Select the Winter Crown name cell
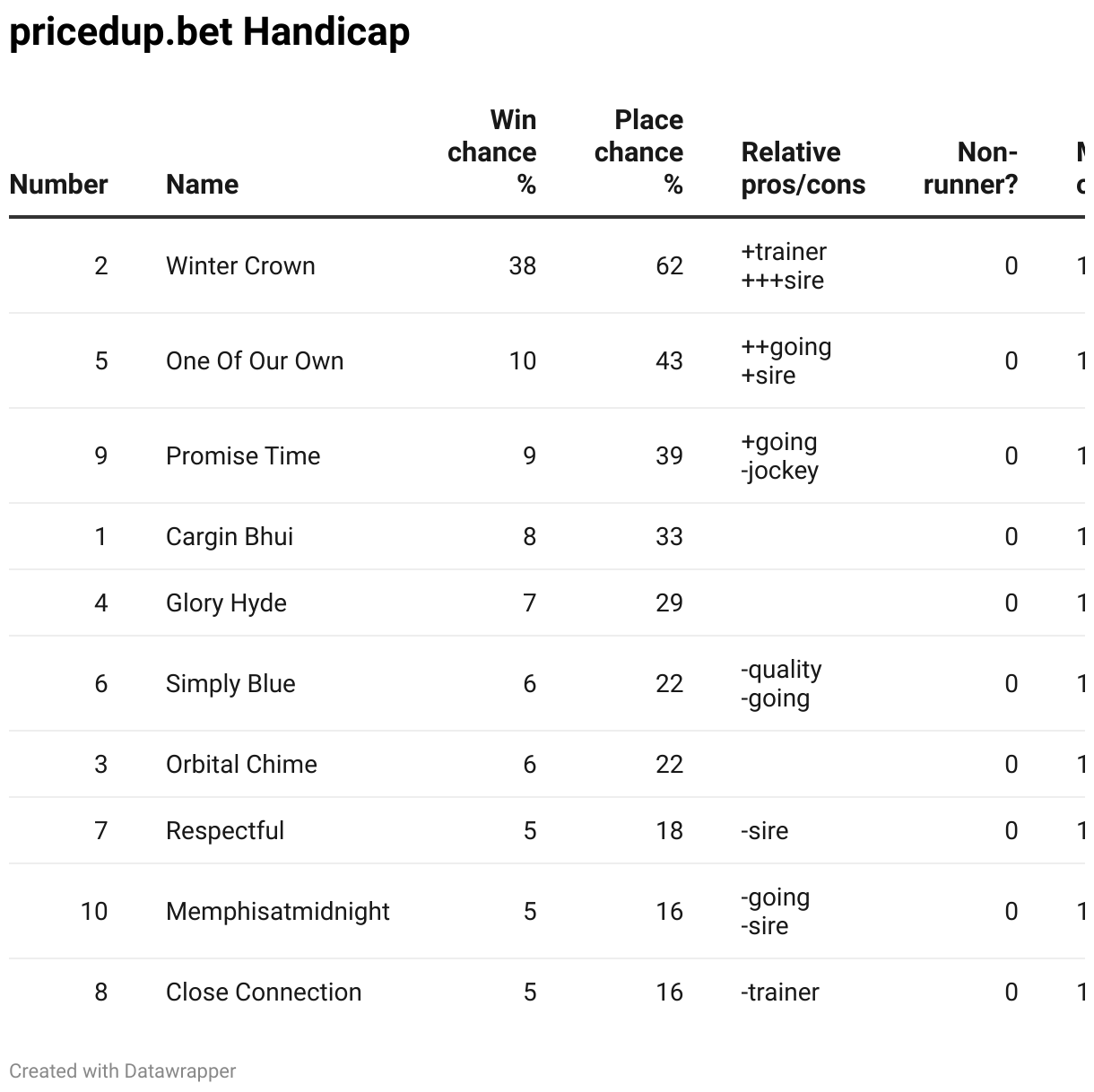 (240, 266)
